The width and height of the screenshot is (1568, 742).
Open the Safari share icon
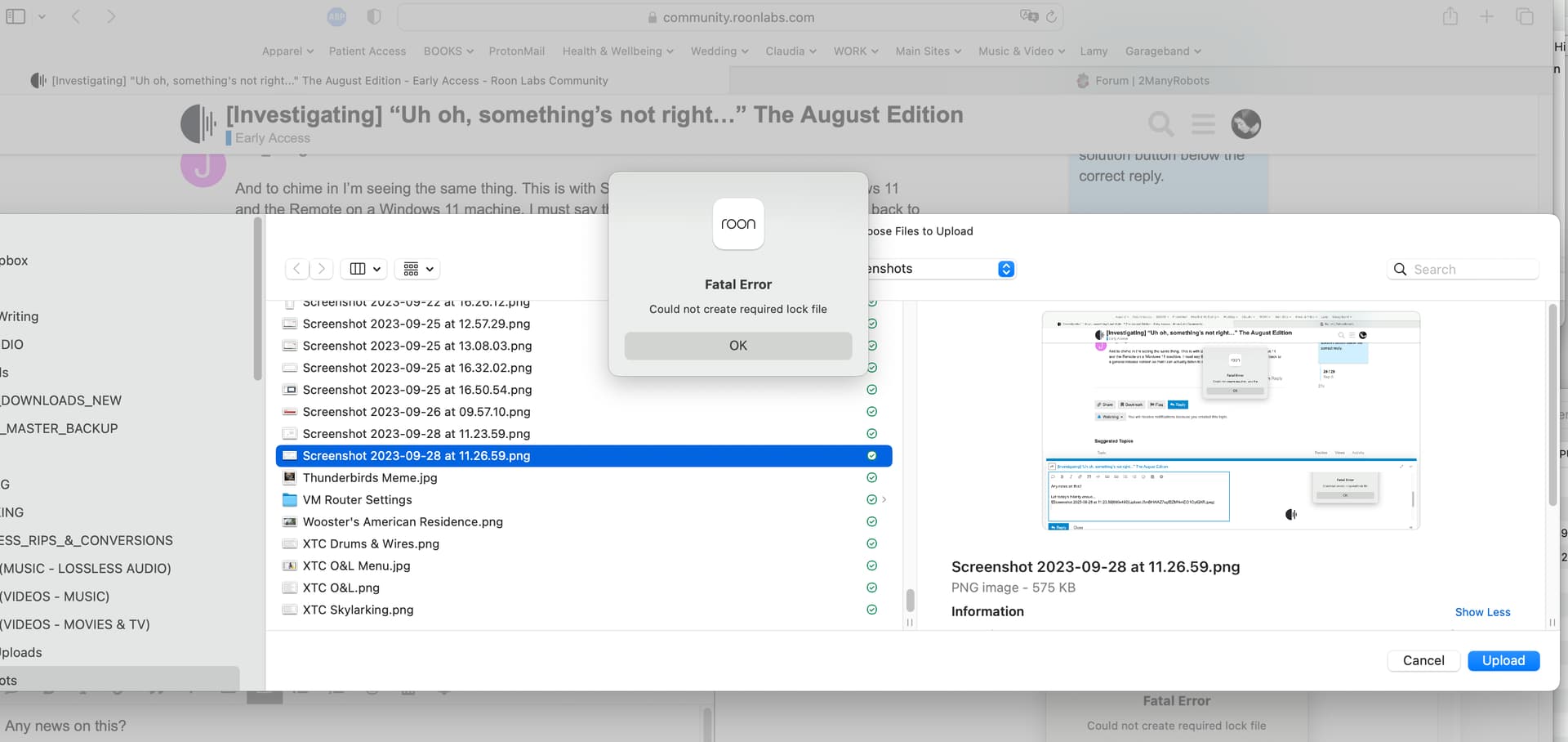pyautogui.click(x=1450, y=16)
